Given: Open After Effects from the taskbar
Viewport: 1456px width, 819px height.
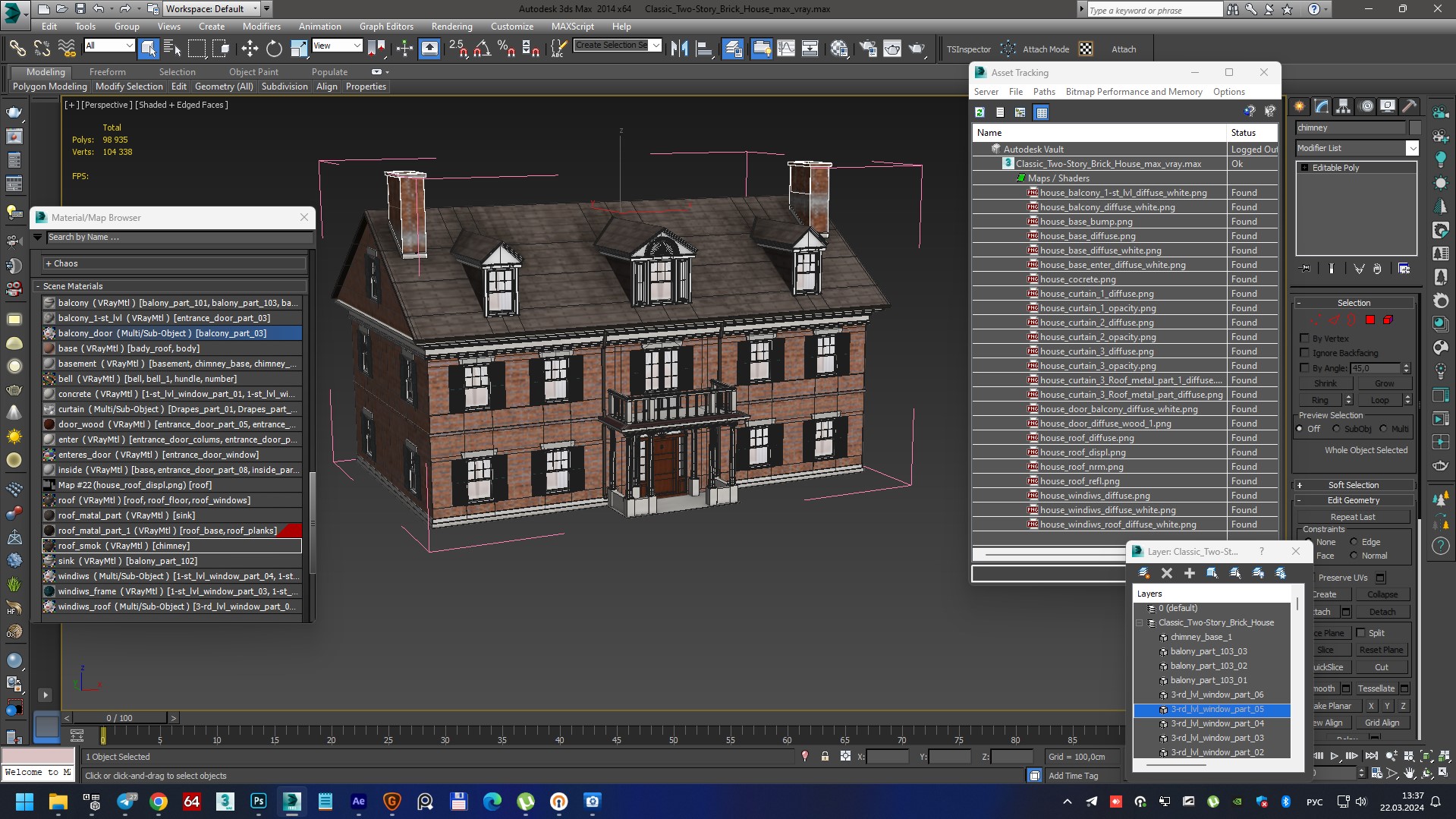Looking at the screenshot, I should tap(359, 802).
